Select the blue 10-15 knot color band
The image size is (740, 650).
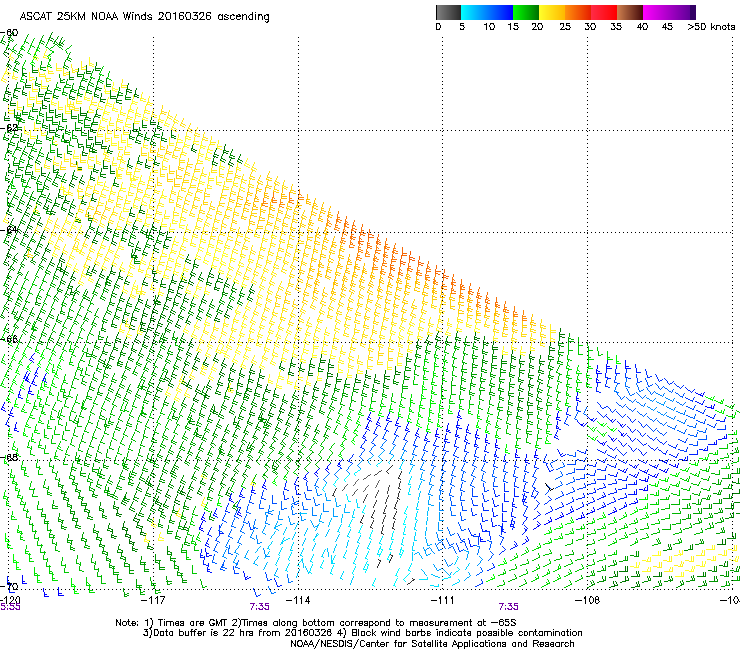pos(500,12)
